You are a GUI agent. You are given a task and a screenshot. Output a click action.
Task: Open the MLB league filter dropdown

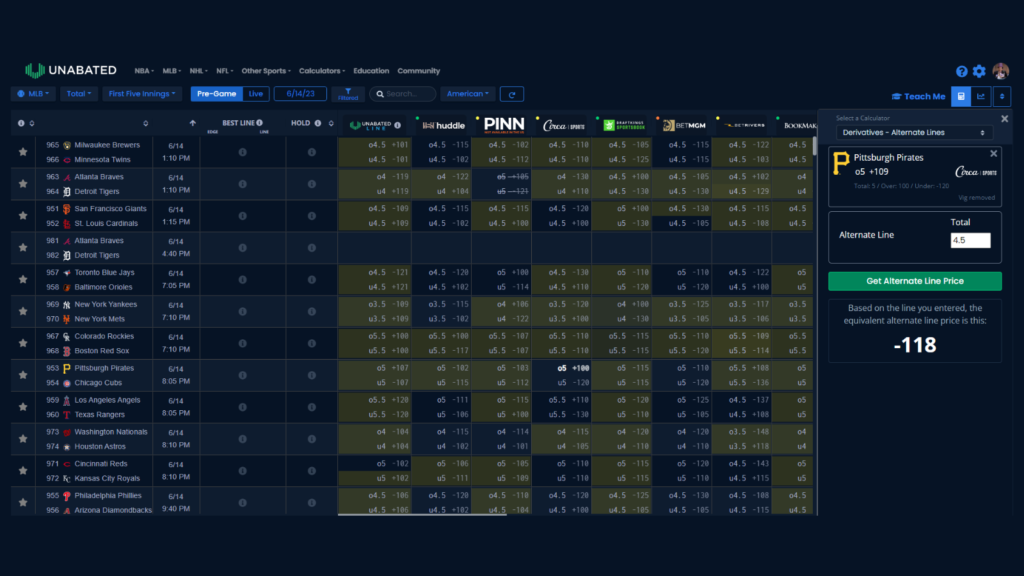click(33, 94)
